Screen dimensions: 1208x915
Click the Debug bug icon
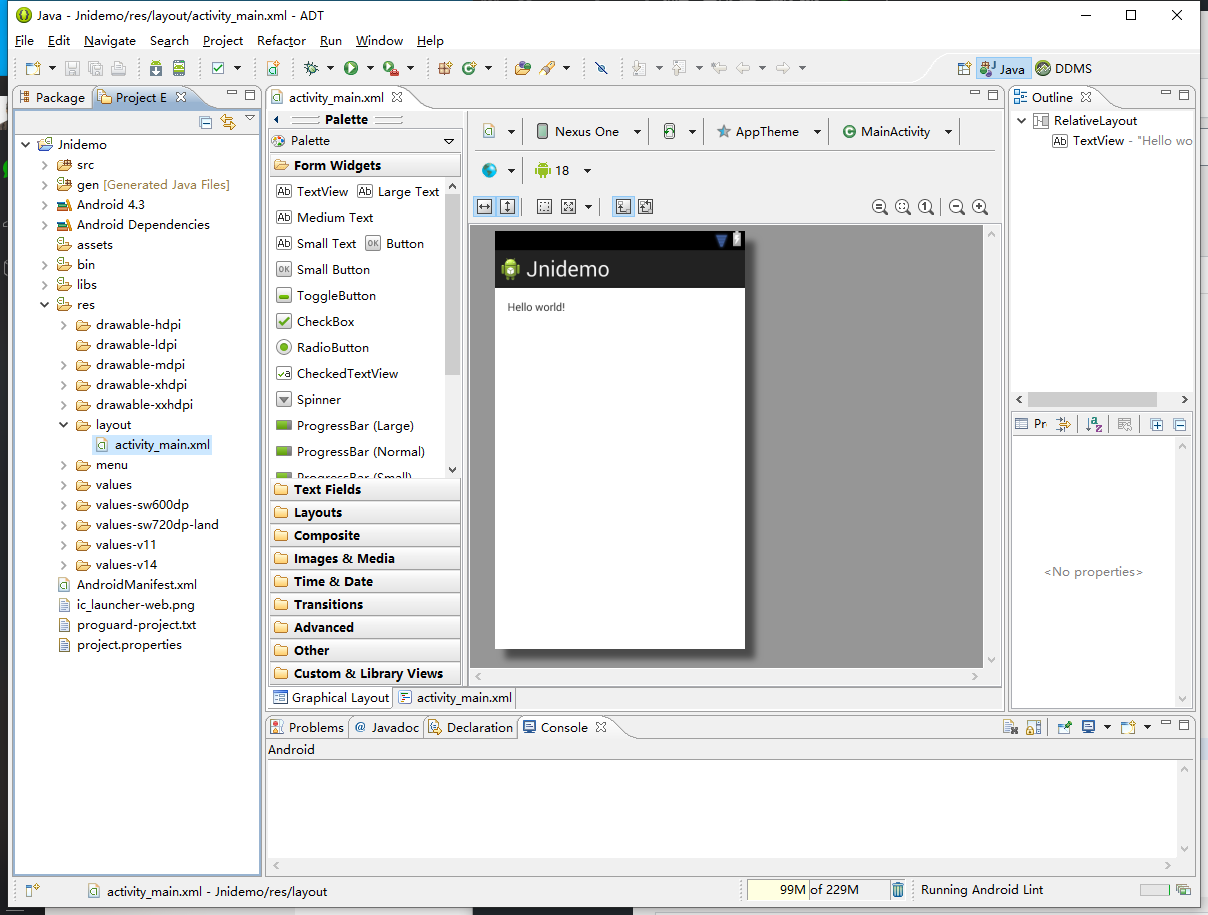coord(312,68)
